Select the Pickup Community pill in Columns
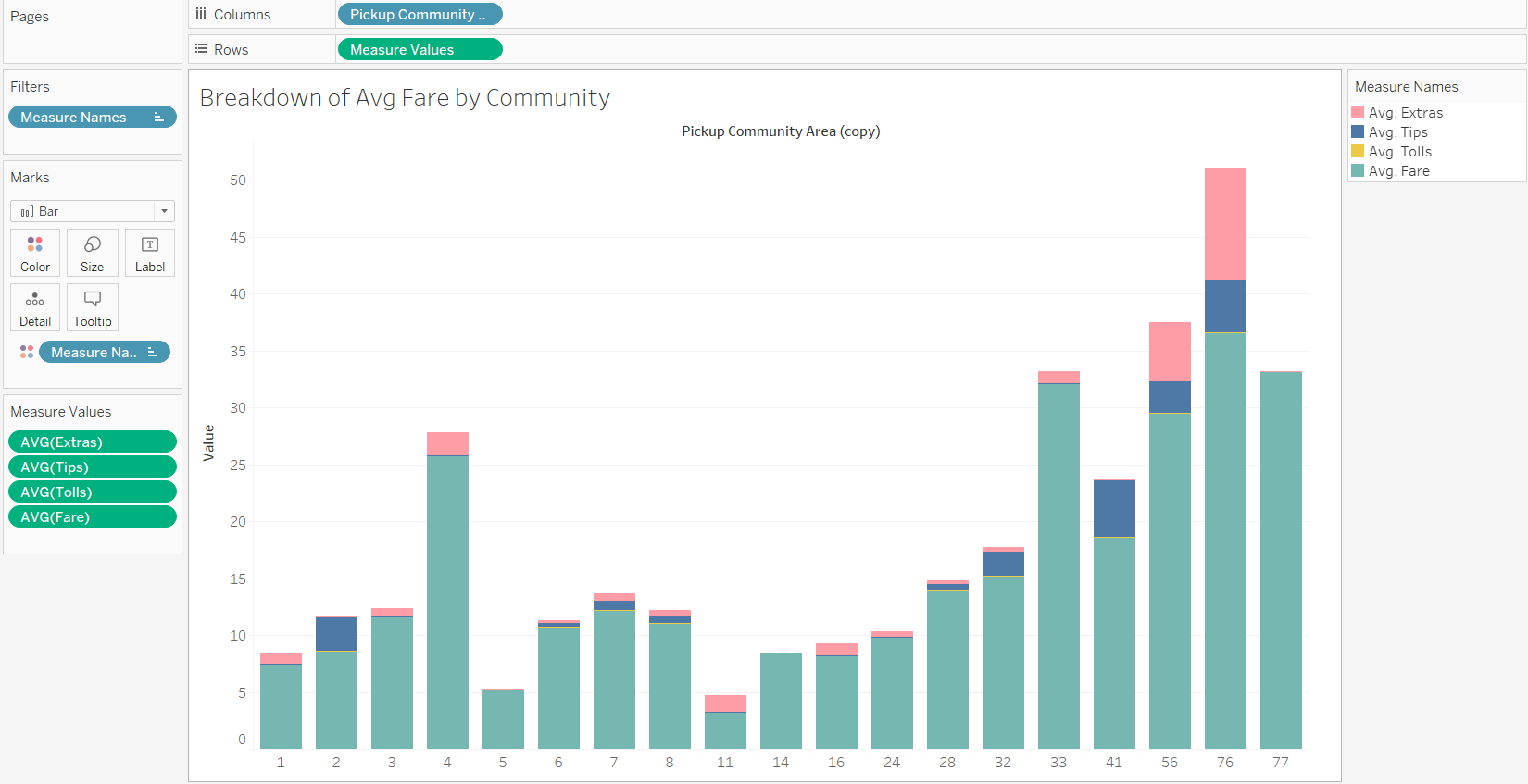This screenshot has width=1528, height=784. click(x=420, y=14)
